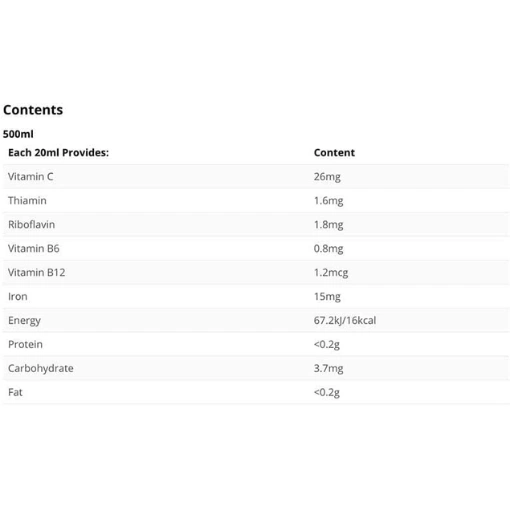Click the 26mg Vitamin C value

pos(327,177)
